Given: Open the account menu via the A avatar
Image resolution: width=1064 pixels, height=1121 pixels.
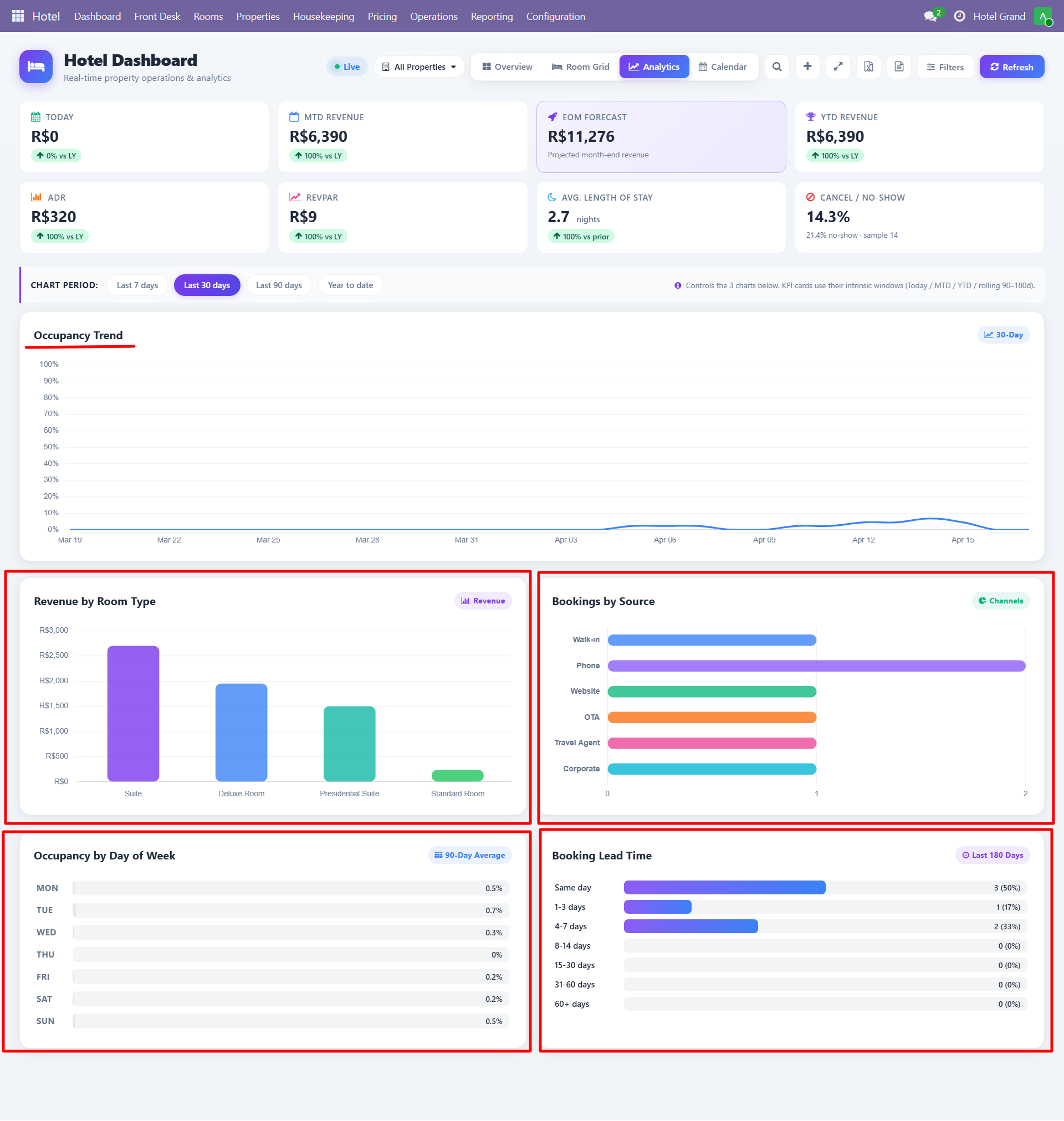Looking at the screenshot, I should (1044, 16).
